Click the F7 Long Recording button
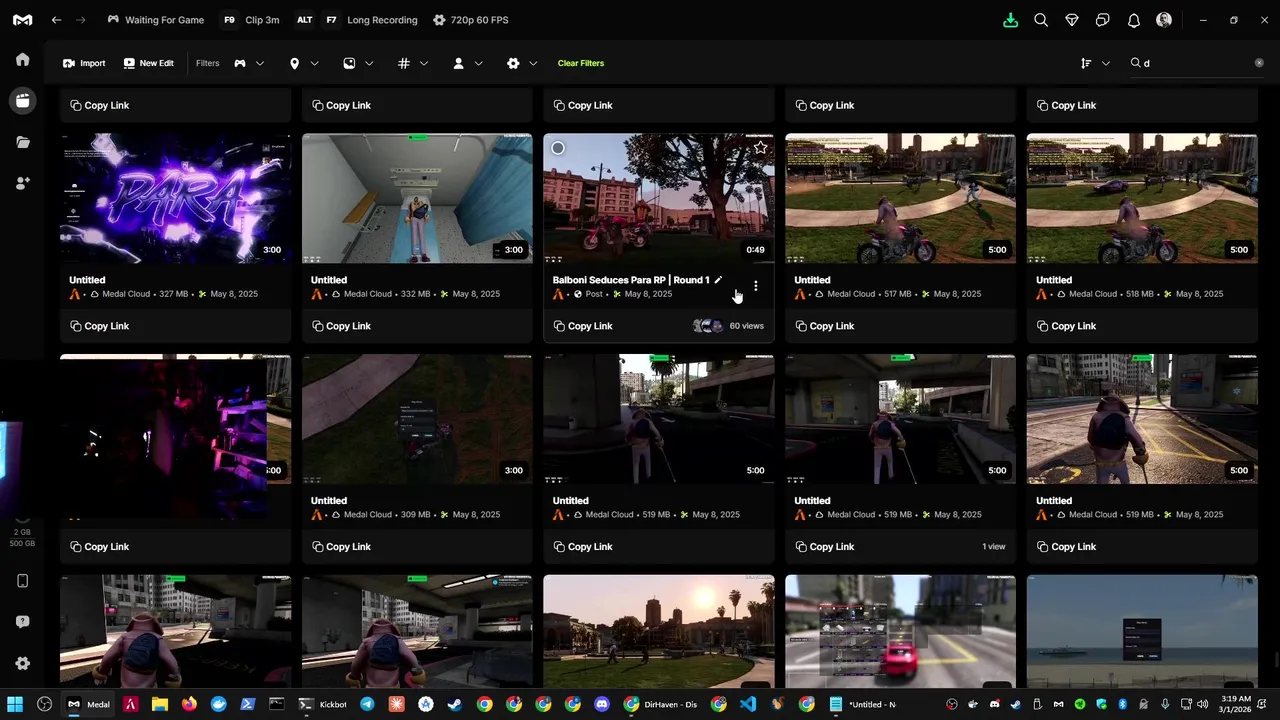The width and height of the screenshot is (1280, 720). click(x=370, y=20)
